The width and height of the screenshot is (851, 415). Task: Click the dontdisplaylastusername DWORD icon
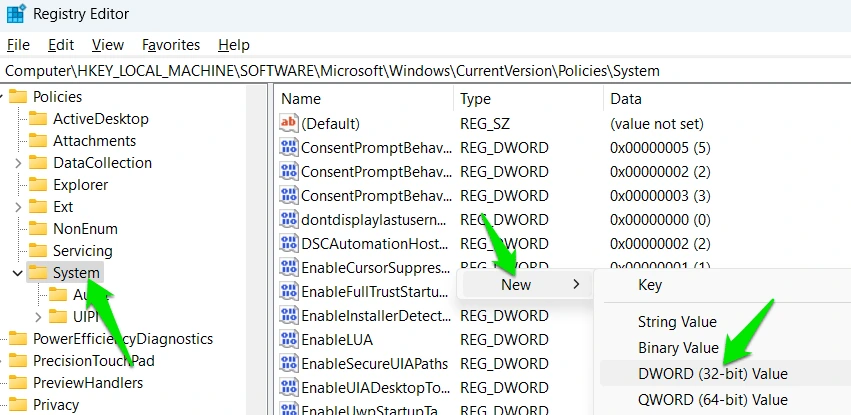point(289,220)
